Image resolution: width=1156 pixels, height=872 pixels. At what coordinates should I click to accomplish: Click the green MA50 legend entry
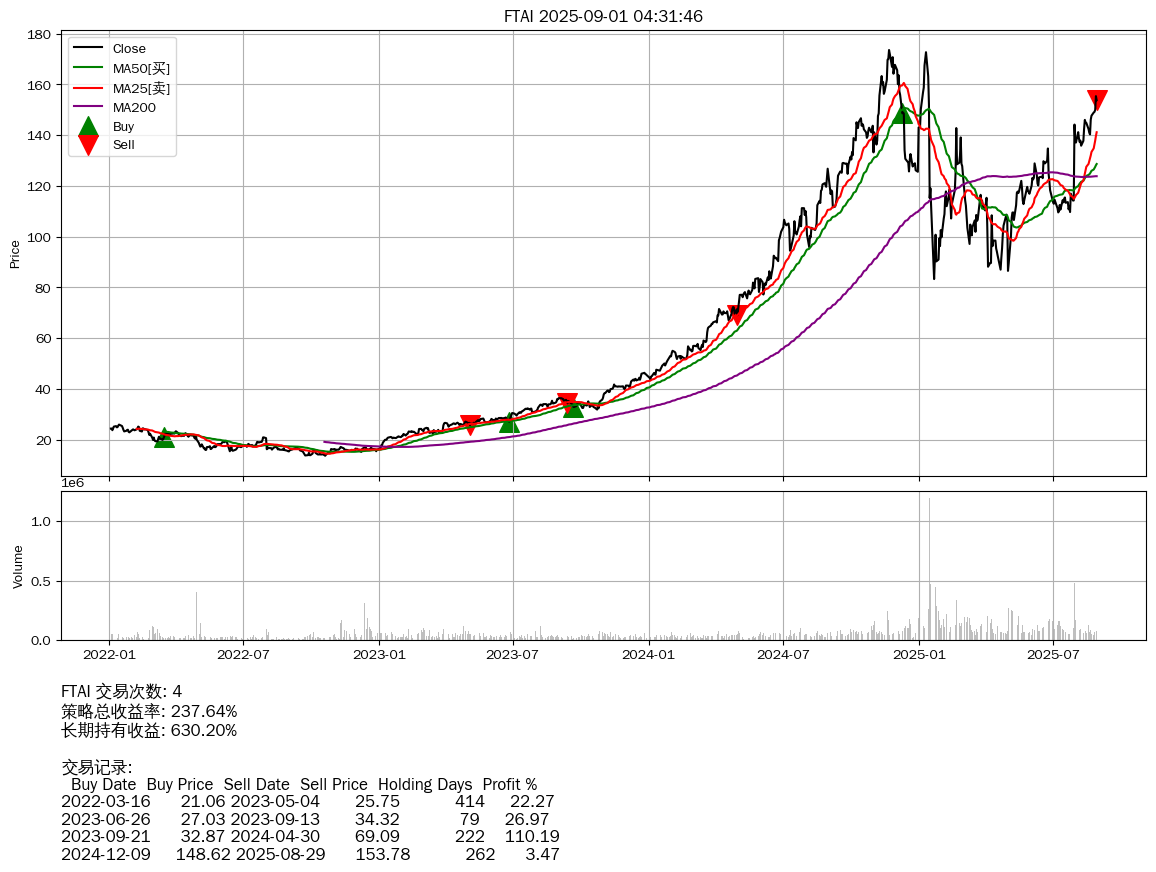click(x=141, y=68)
